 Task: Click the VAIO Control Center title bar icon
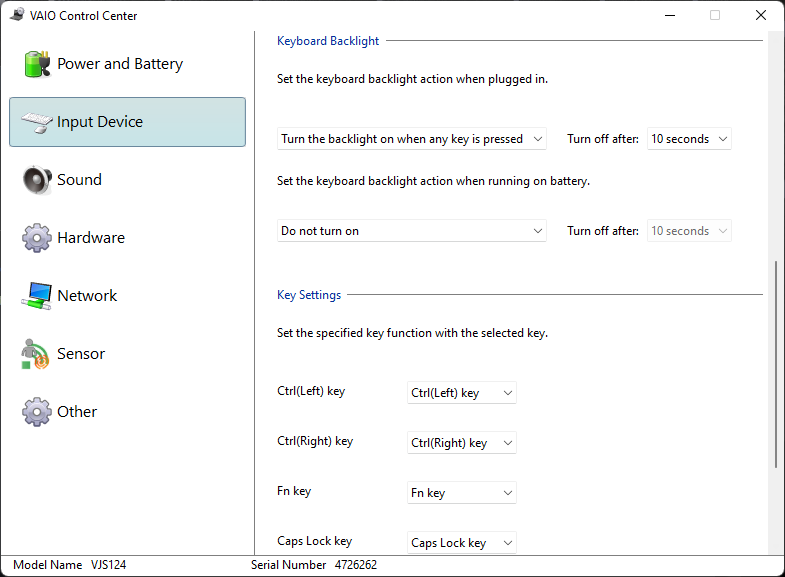tap(17, 15)
